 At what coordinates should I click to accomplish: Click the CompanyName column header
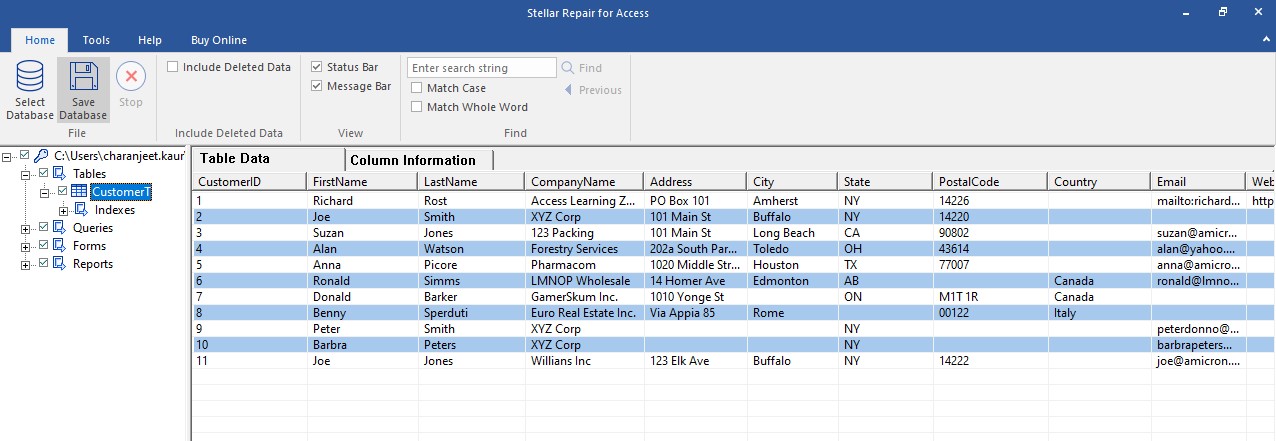click(584, 182)
